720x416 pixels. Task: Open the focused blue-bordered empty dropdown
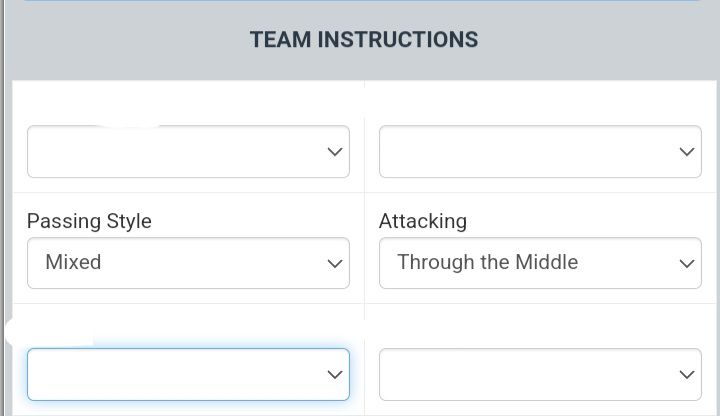[188, 375]
